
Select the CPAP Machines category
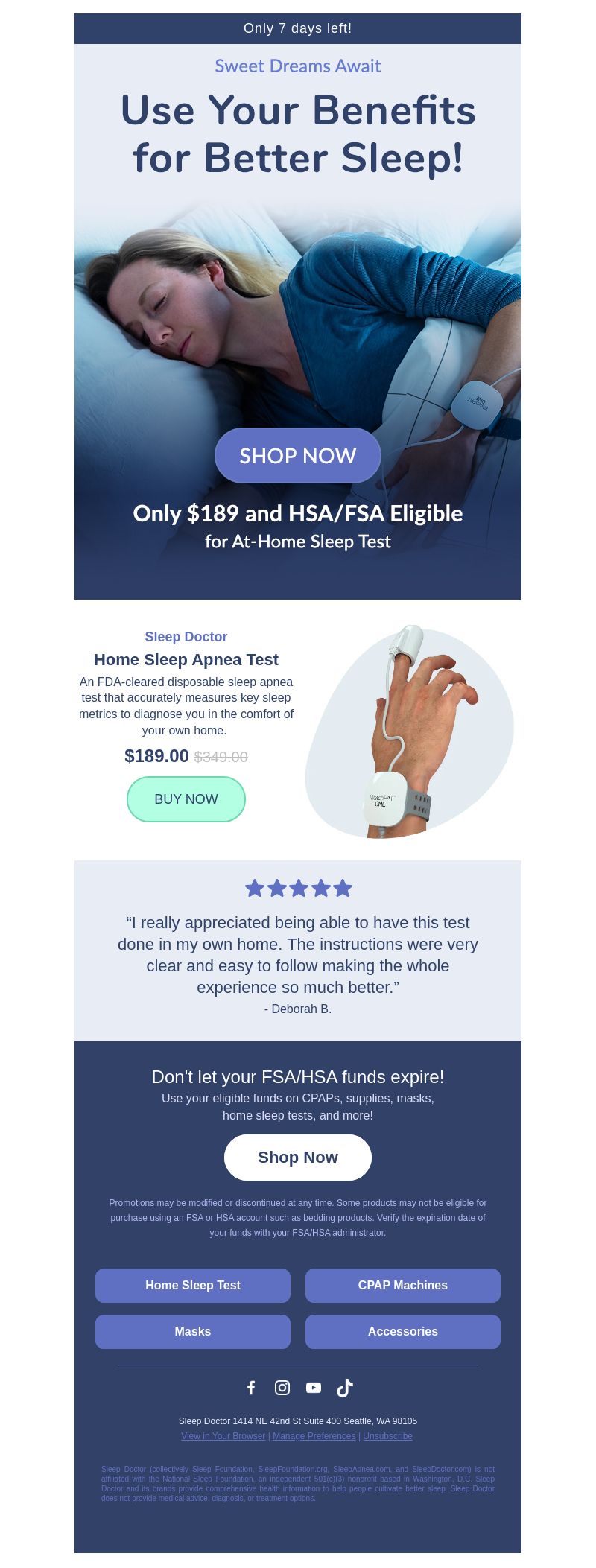403,1286
